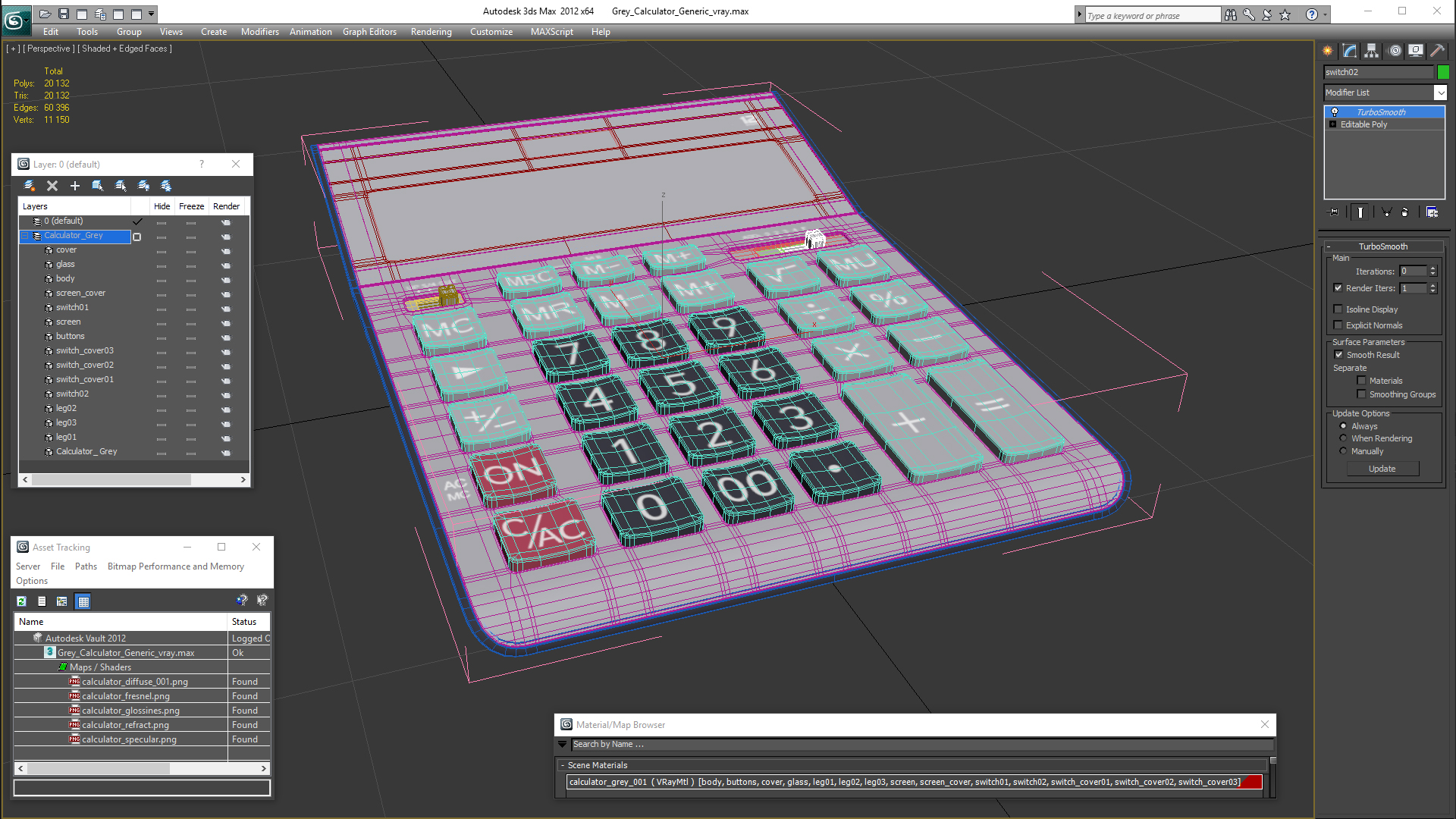Click the Save File floppy icon

pos(64,14)
